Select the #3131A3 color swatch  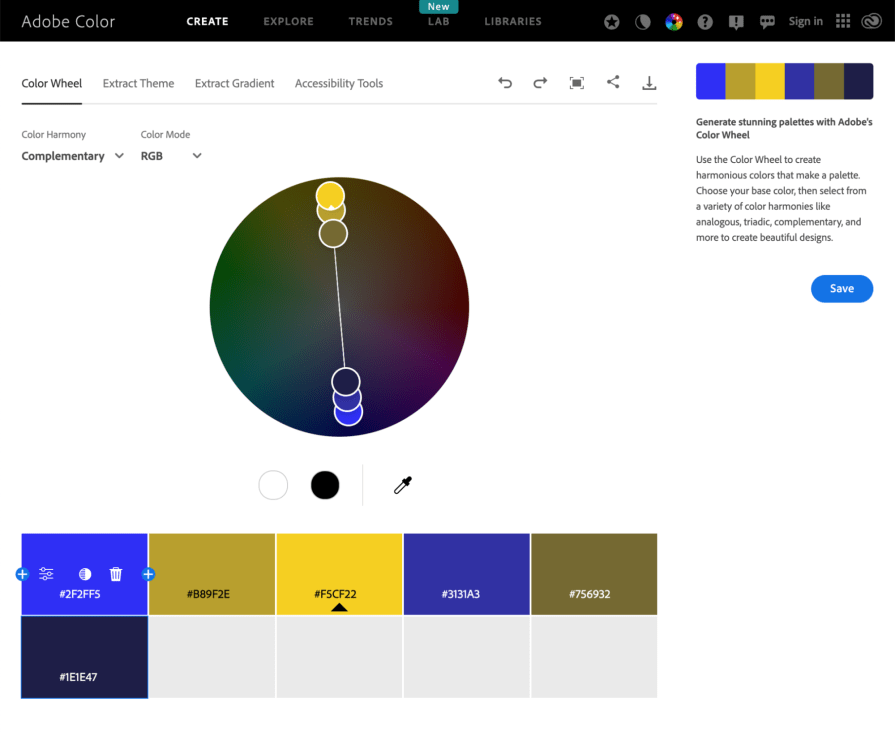[x=466, y=574]
